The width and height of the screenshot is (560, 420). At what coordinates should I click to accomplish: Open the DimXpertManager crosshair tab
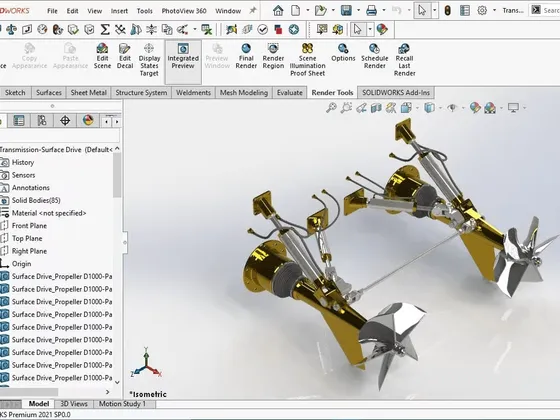65,121
